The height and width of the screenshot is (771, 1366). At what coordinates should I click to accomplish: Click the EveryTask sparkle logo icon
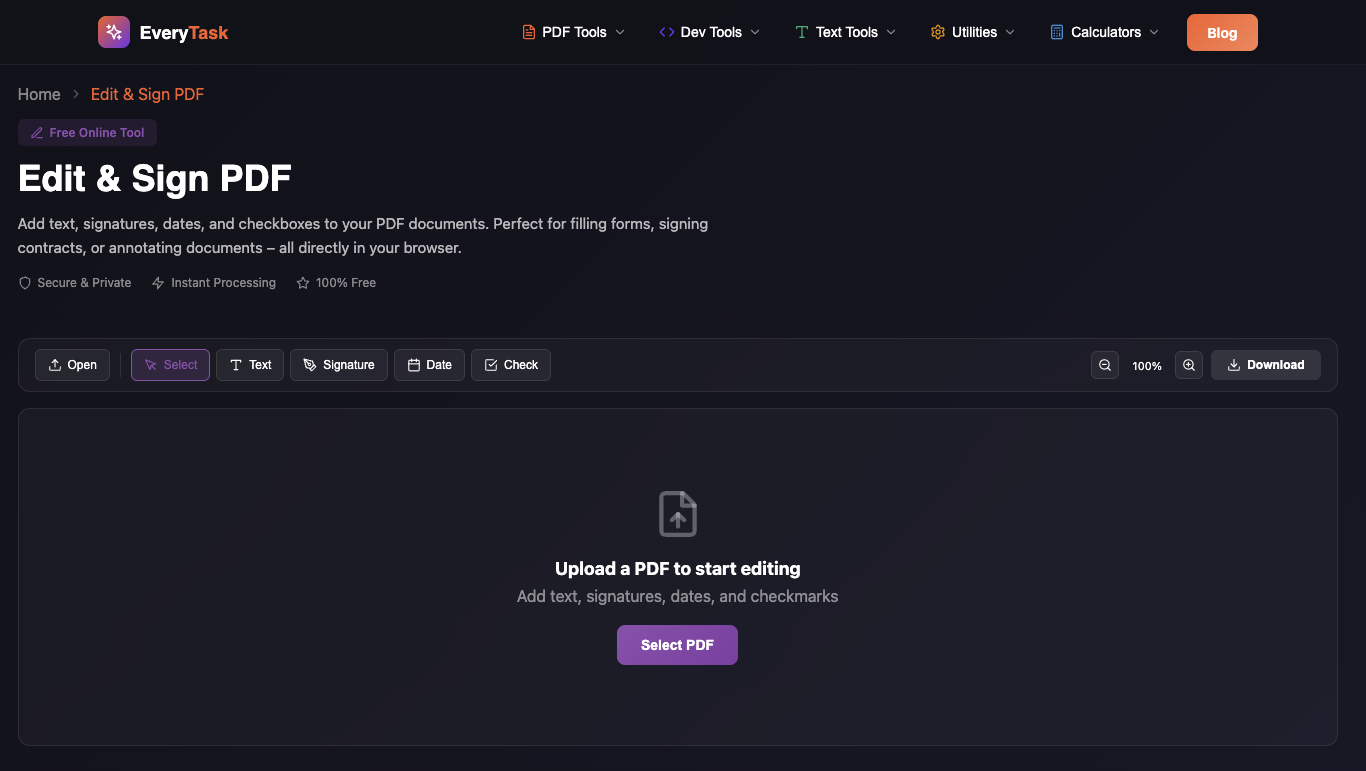tap(114, 32)
